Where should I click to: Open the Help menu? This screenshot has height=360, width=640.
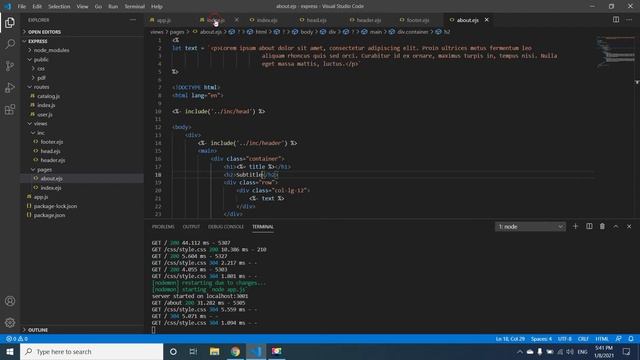pyautogui.click(x=157, y=7)
